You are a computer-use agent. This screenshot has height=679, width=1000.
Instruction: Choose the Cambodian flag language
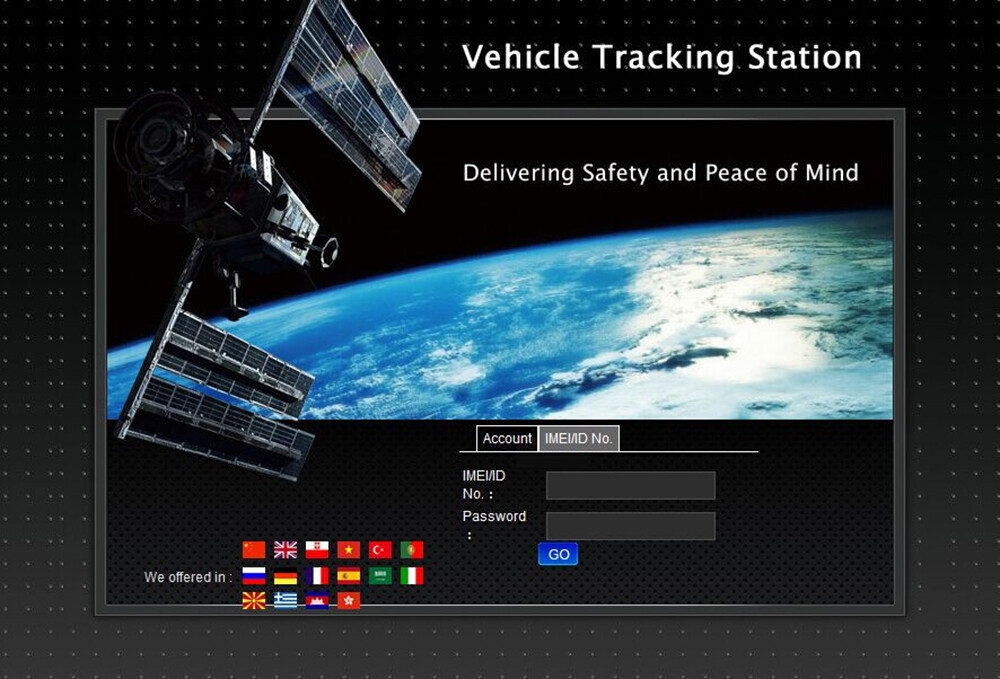317,601
